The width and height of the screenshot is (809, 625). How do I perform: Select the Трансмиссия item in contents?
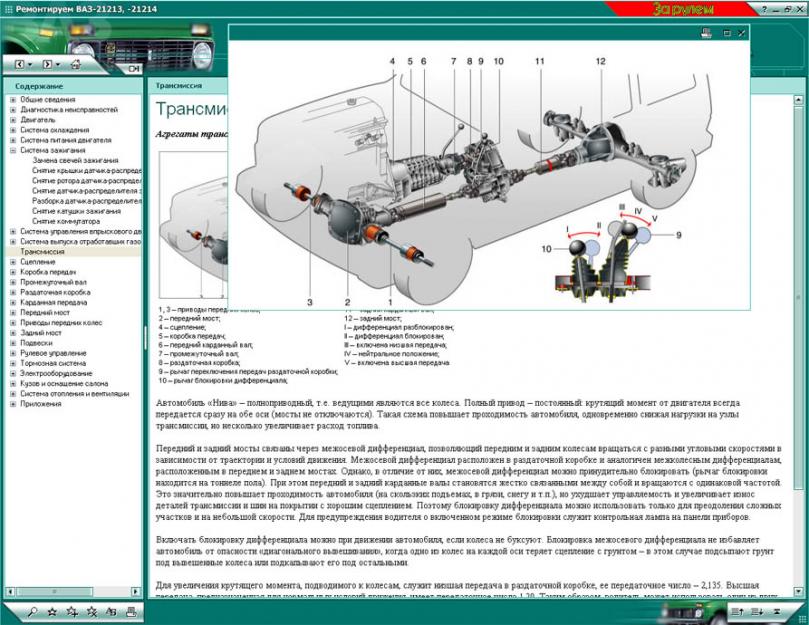pyautogui.click(x=42, y=252)
